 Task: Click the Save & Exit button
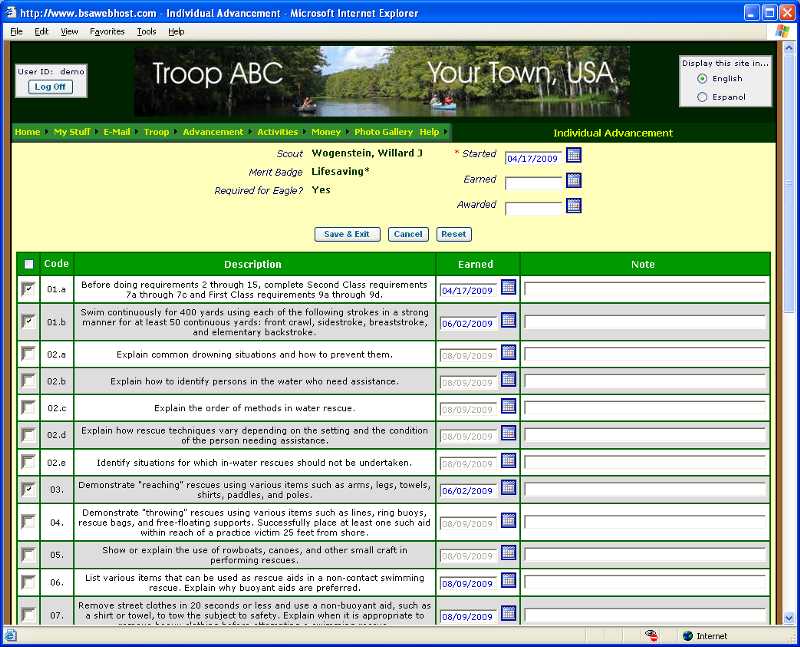pos(347,234)
